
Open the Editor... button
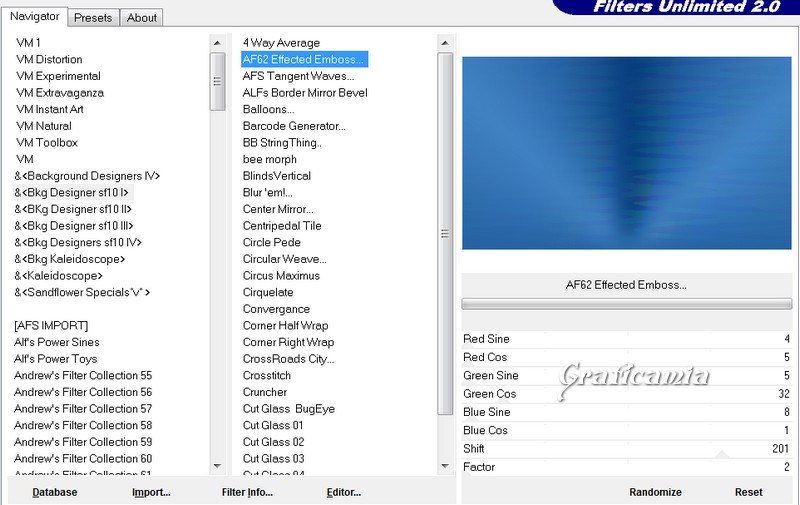click(343, 492)
